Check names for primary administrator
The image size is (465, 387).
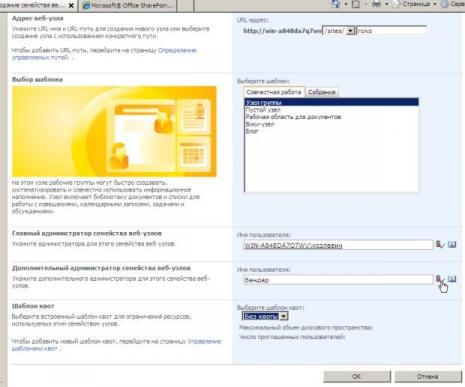(440, 245)
